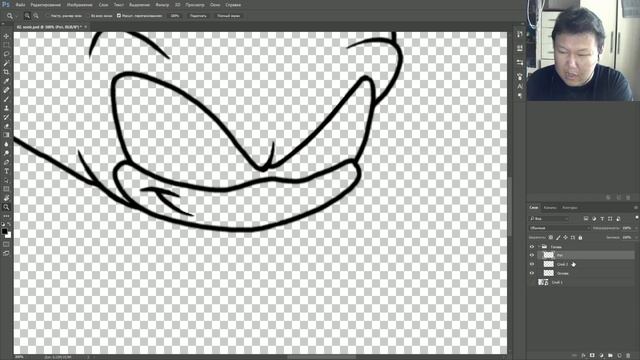
Task: Select the Move tool
Action: (x=6, y=36)
